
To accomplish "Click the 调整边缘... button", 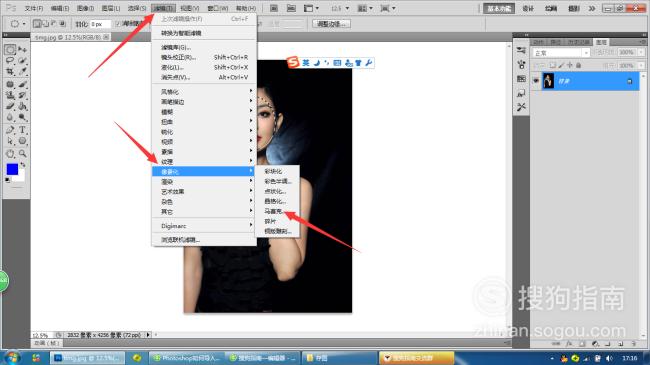I will click(x=331, y=24).
